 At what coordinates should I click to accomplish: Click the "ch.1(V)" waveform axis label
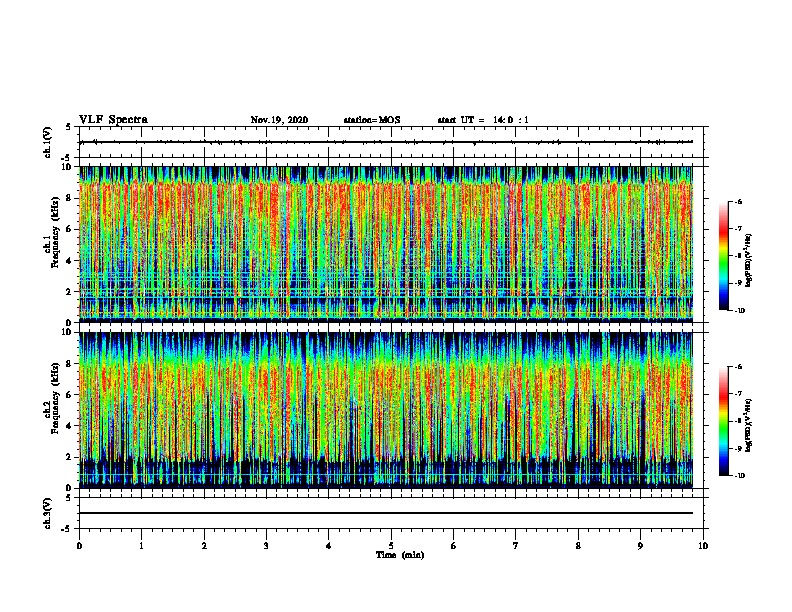click(48, 142)
